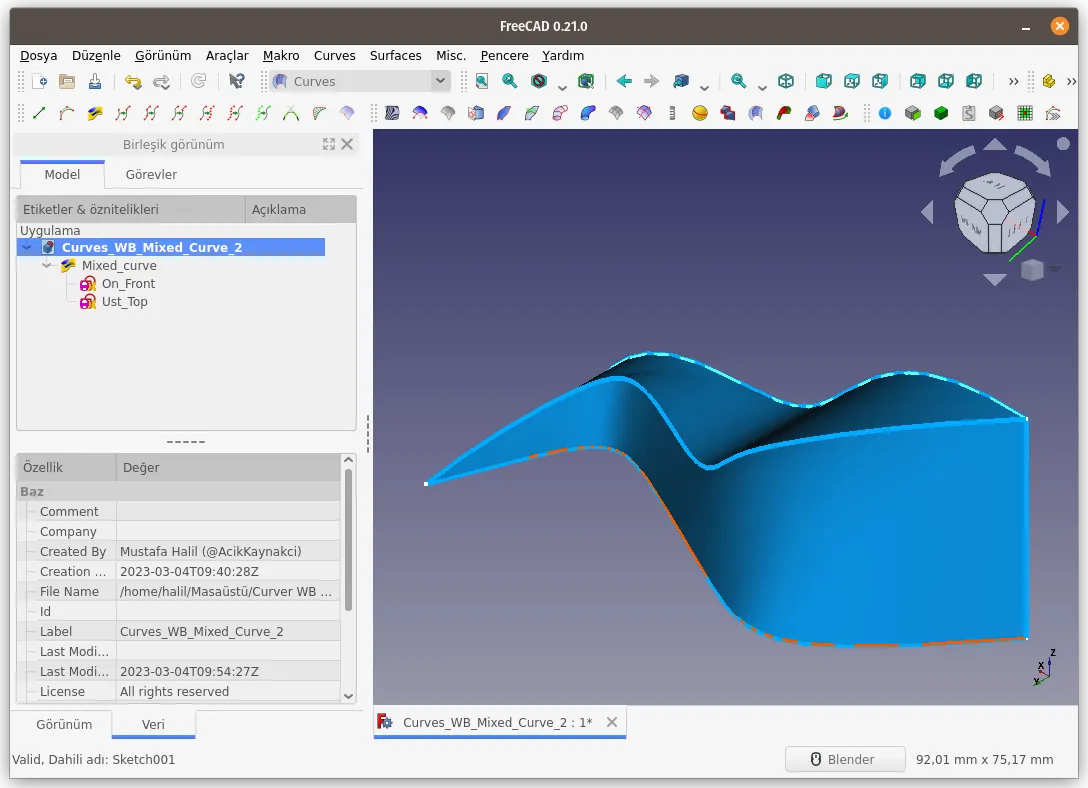This screenshot has width=1088, height=788.
Task: Open the Surfaces menu
Action: [x=395, y=55]
